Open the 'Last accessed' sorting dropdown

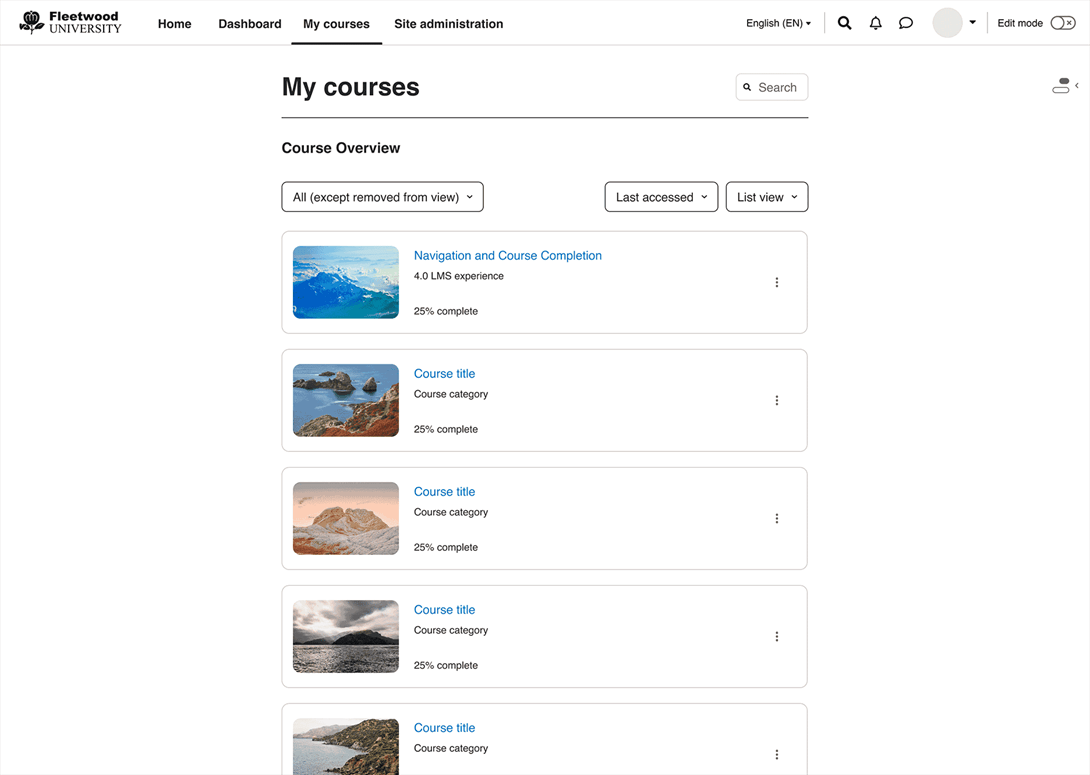(x=661, y=197)
